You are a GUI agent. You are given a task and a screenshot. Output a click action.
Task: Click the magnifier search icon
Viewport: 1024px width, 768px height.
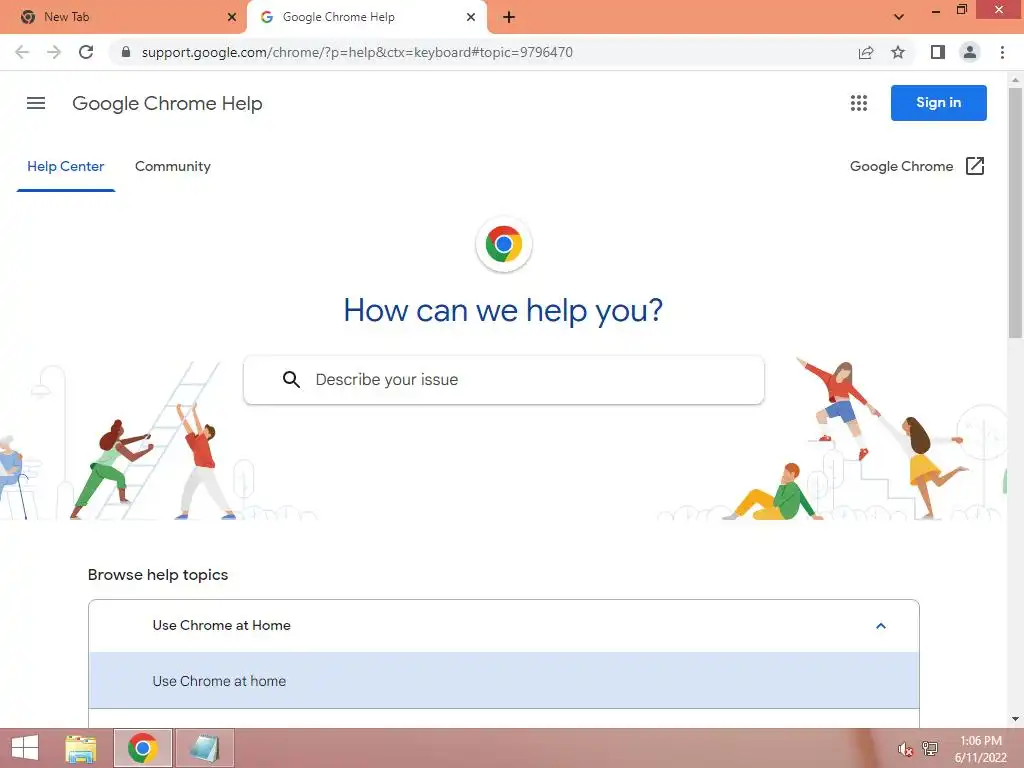(x=291, y=379)
